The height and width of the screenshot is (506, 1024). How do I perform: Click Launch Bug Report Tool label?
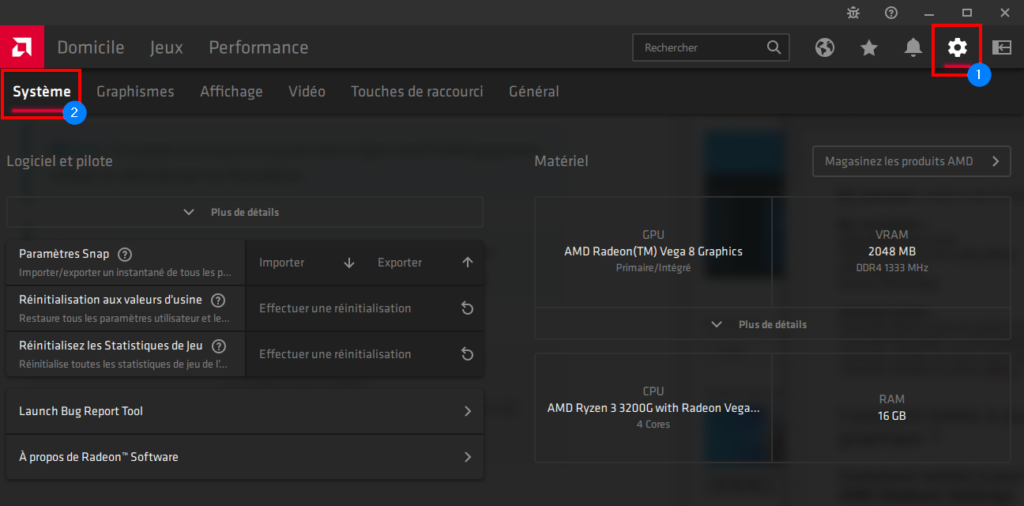[81, 411]
